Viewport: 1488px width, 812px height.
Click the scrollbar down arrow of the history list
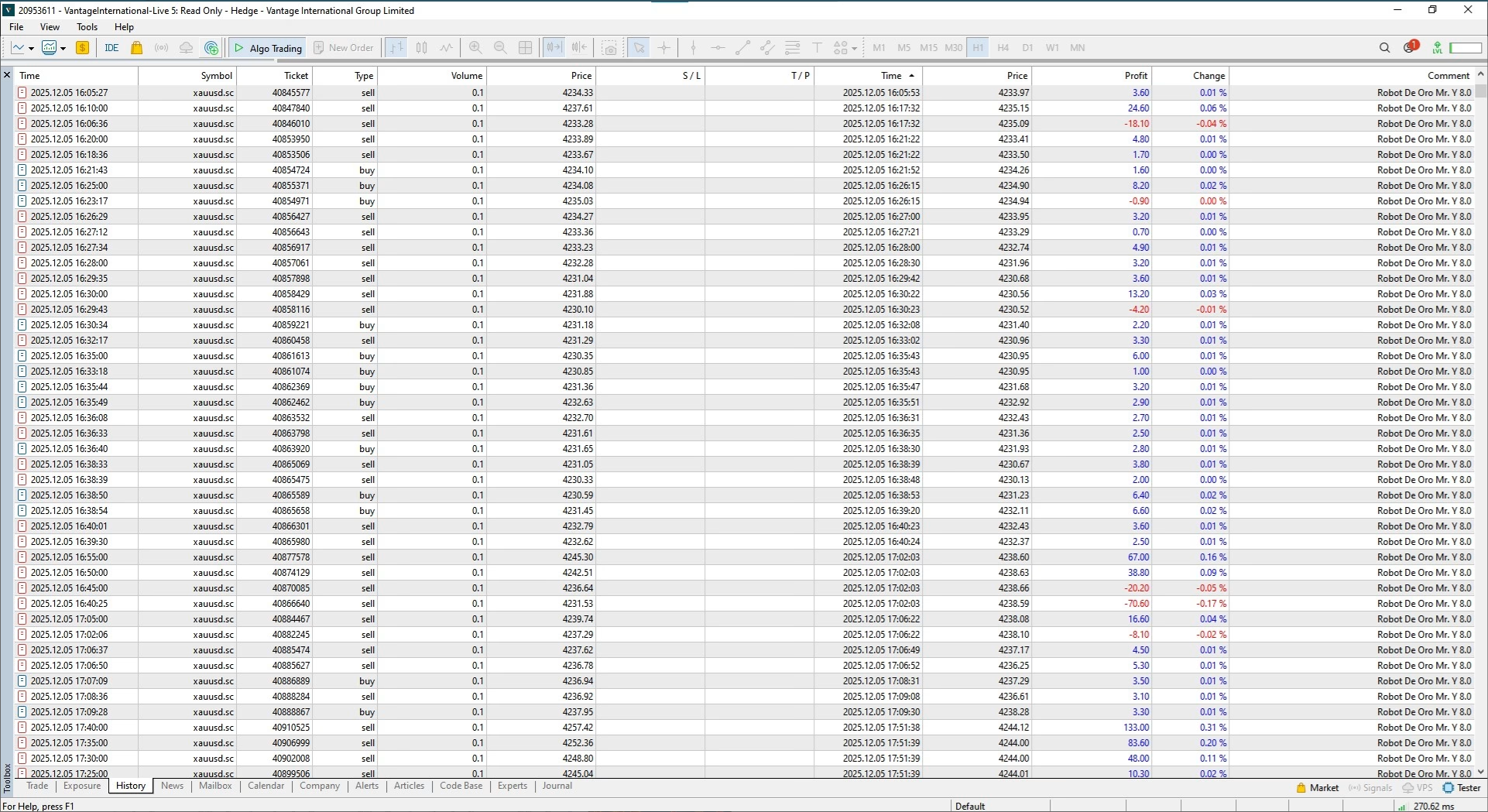tap(1481, 772)
